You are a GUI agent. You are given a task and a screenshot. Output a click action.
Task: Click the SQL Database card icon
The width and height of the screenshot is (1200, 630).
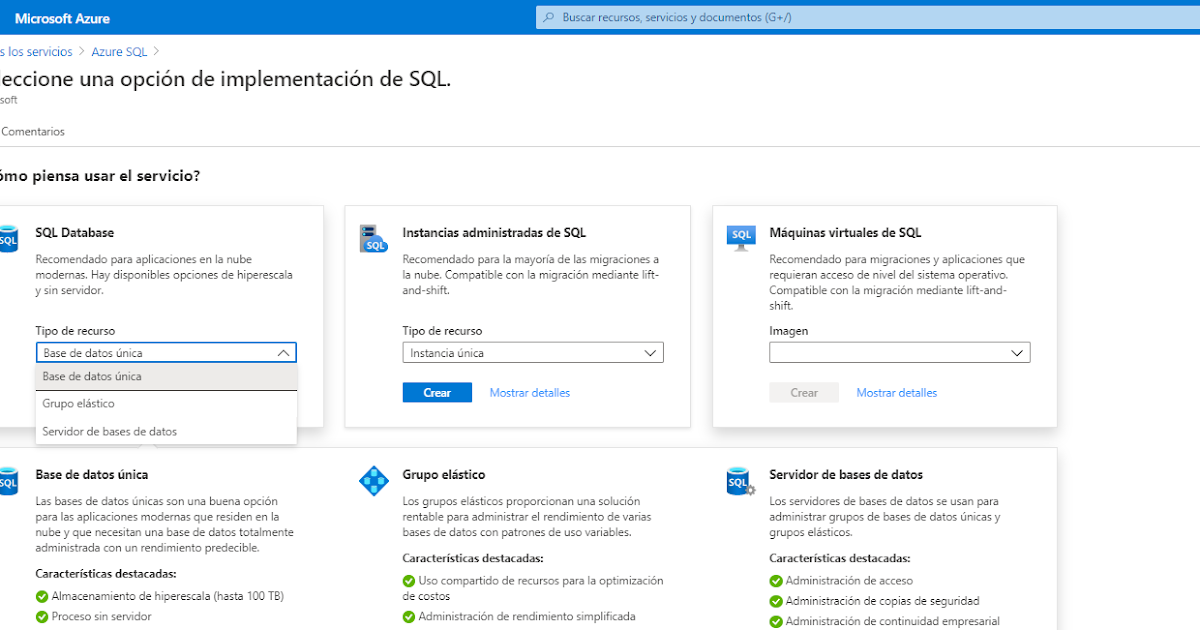(x=8, y=238)
